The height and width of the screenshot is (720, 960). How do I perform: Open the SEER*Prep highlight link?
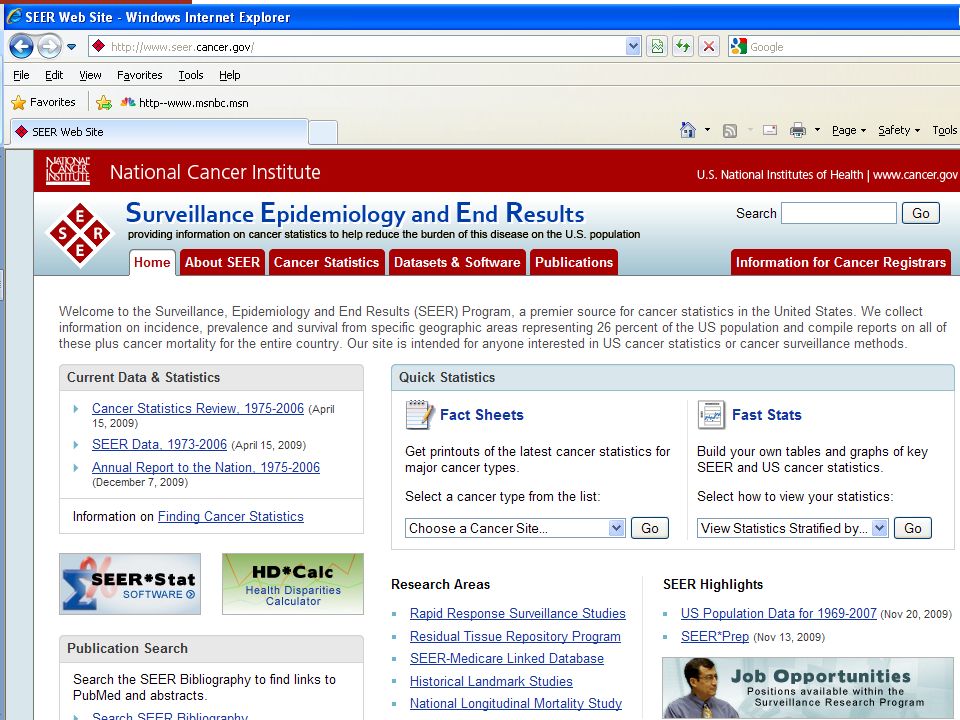(715, 637)
